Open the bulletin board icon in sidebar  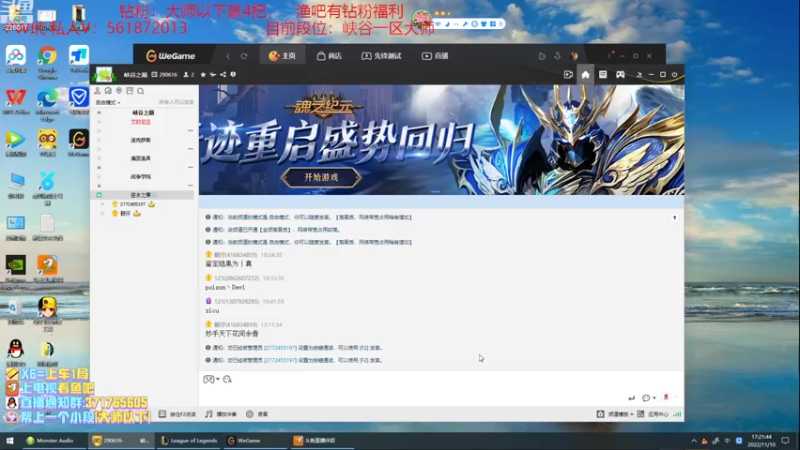tap(130, 91)
